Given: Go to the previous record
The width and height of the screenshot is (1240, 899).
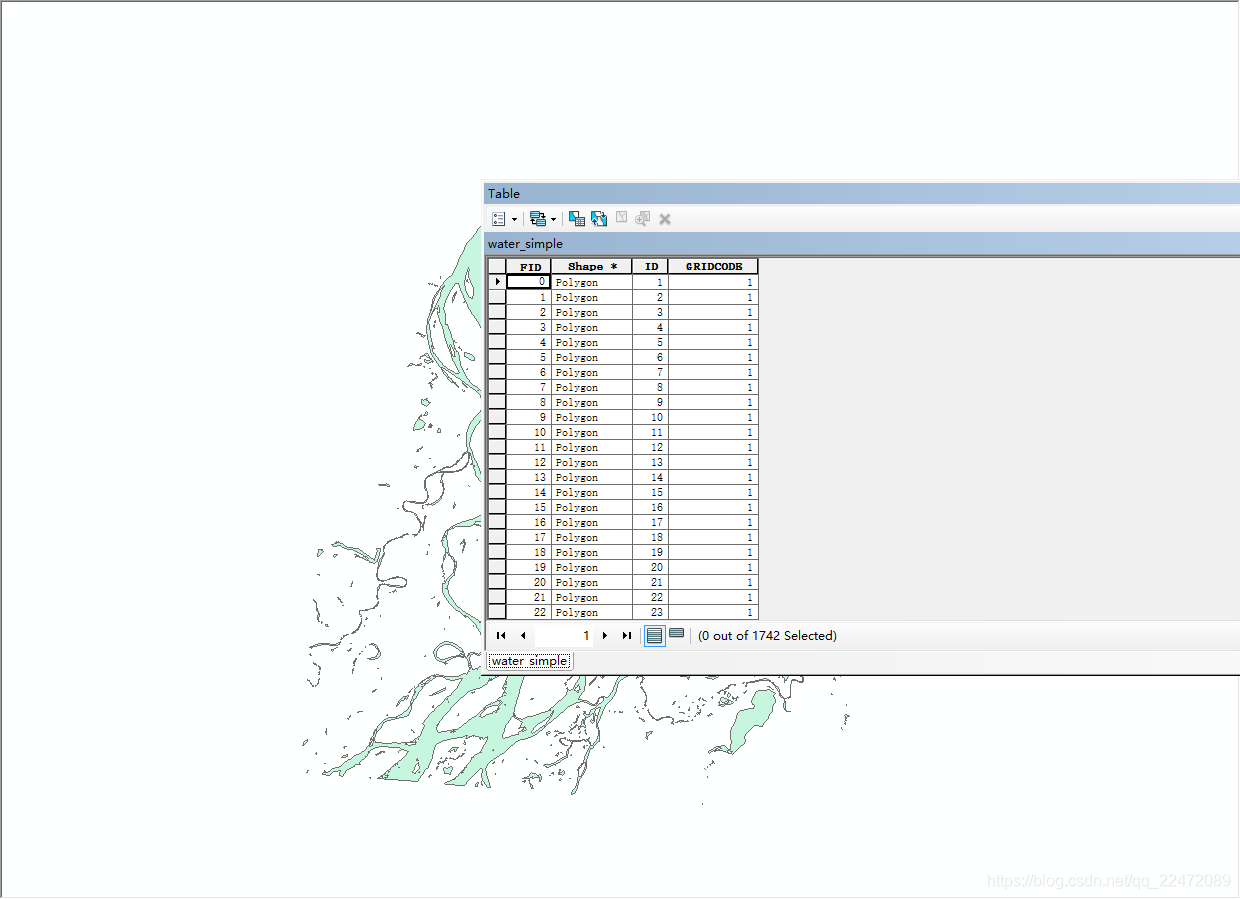Looking at the screenshot, I should click(x=523, y=635).
